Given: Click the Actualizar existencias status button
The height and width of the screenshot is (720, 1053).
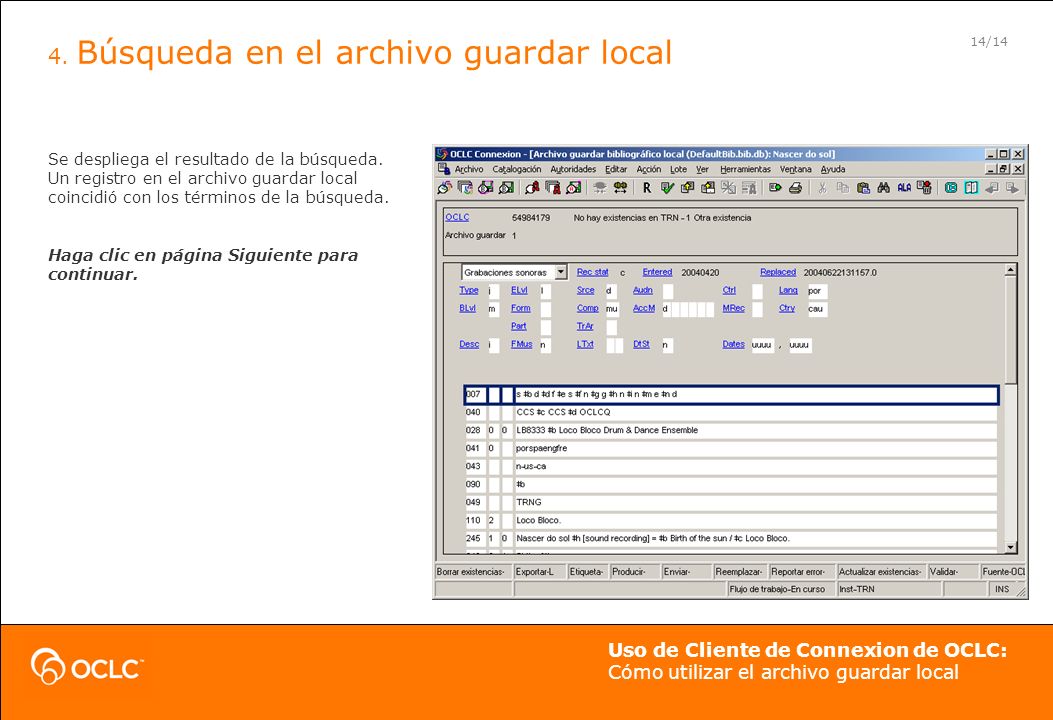Looking at the screenshot, I should click(881, 572).
